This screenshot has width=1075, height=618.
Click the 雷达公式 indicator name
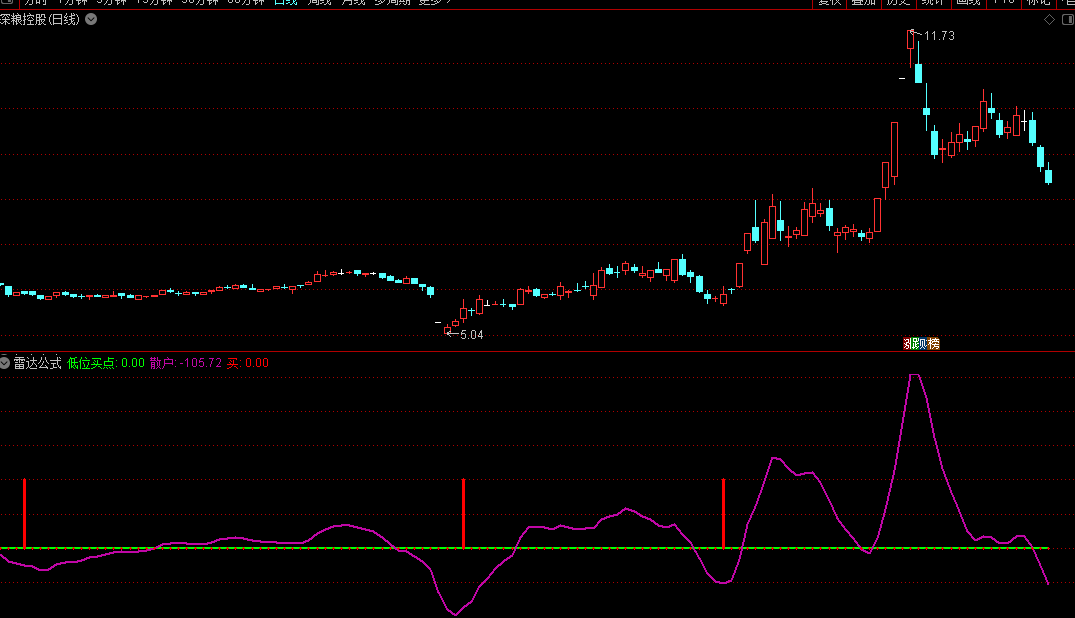coord(38,363)
